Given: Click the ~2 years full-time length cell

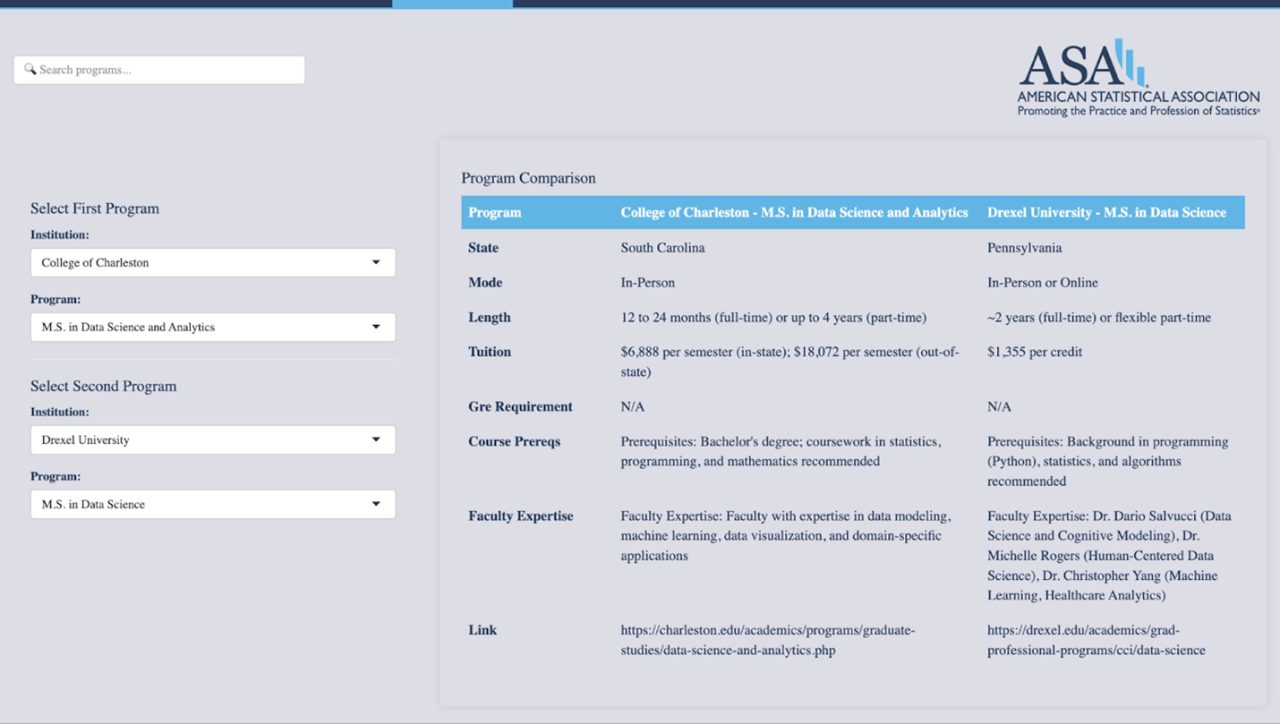Looking at the screenshot, I should 1099,318.
